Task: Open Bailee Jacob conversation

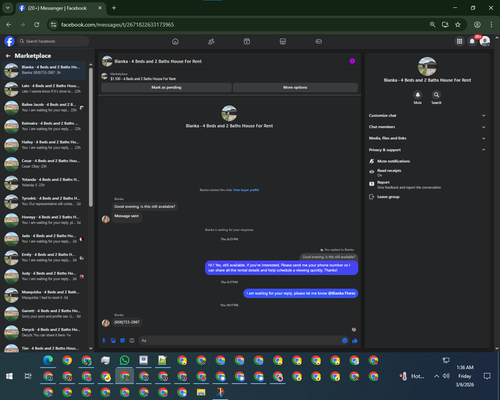Action: 44,107
